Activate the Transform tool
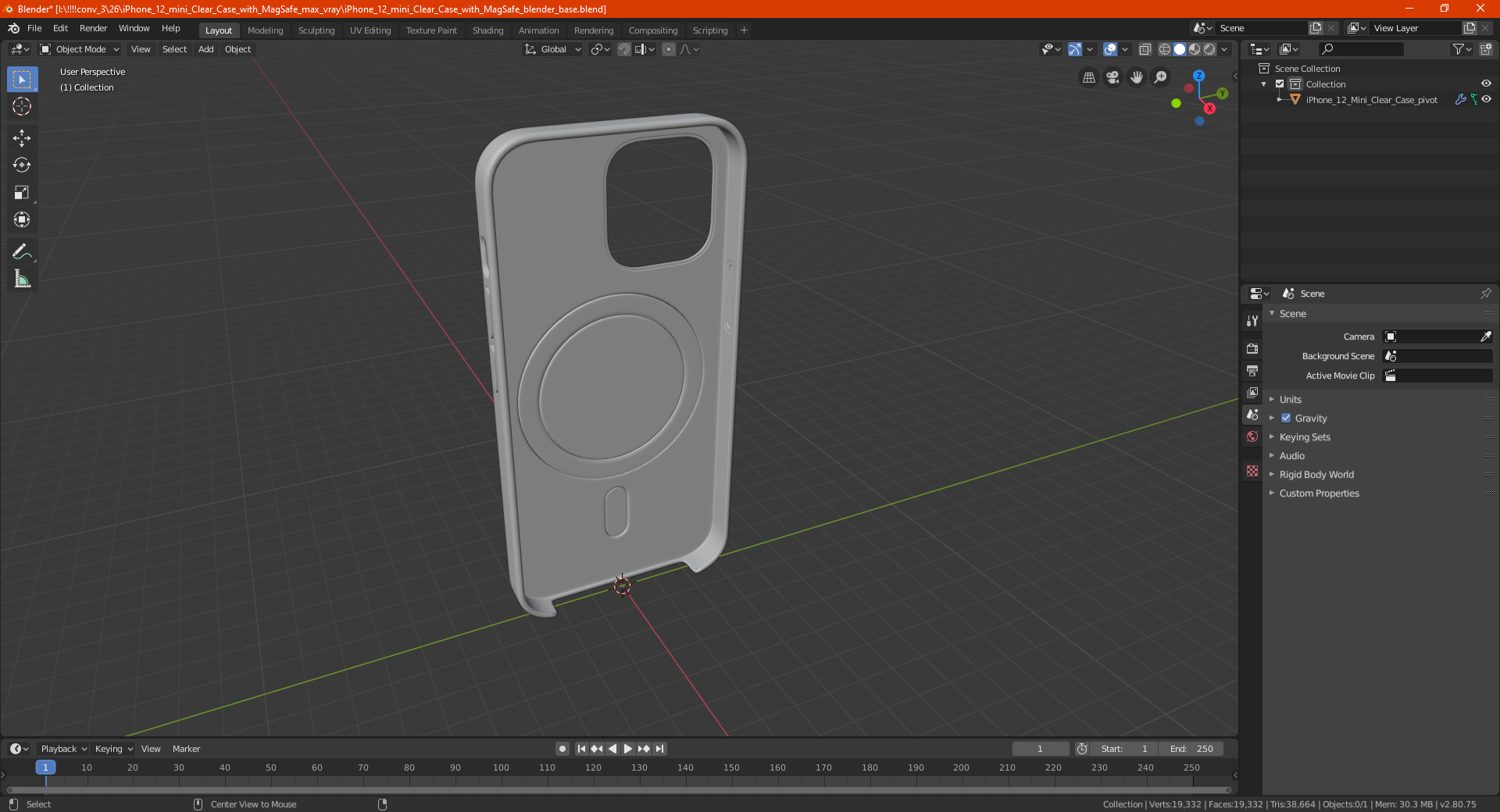 pyautogui.click(x=22, y=220)
